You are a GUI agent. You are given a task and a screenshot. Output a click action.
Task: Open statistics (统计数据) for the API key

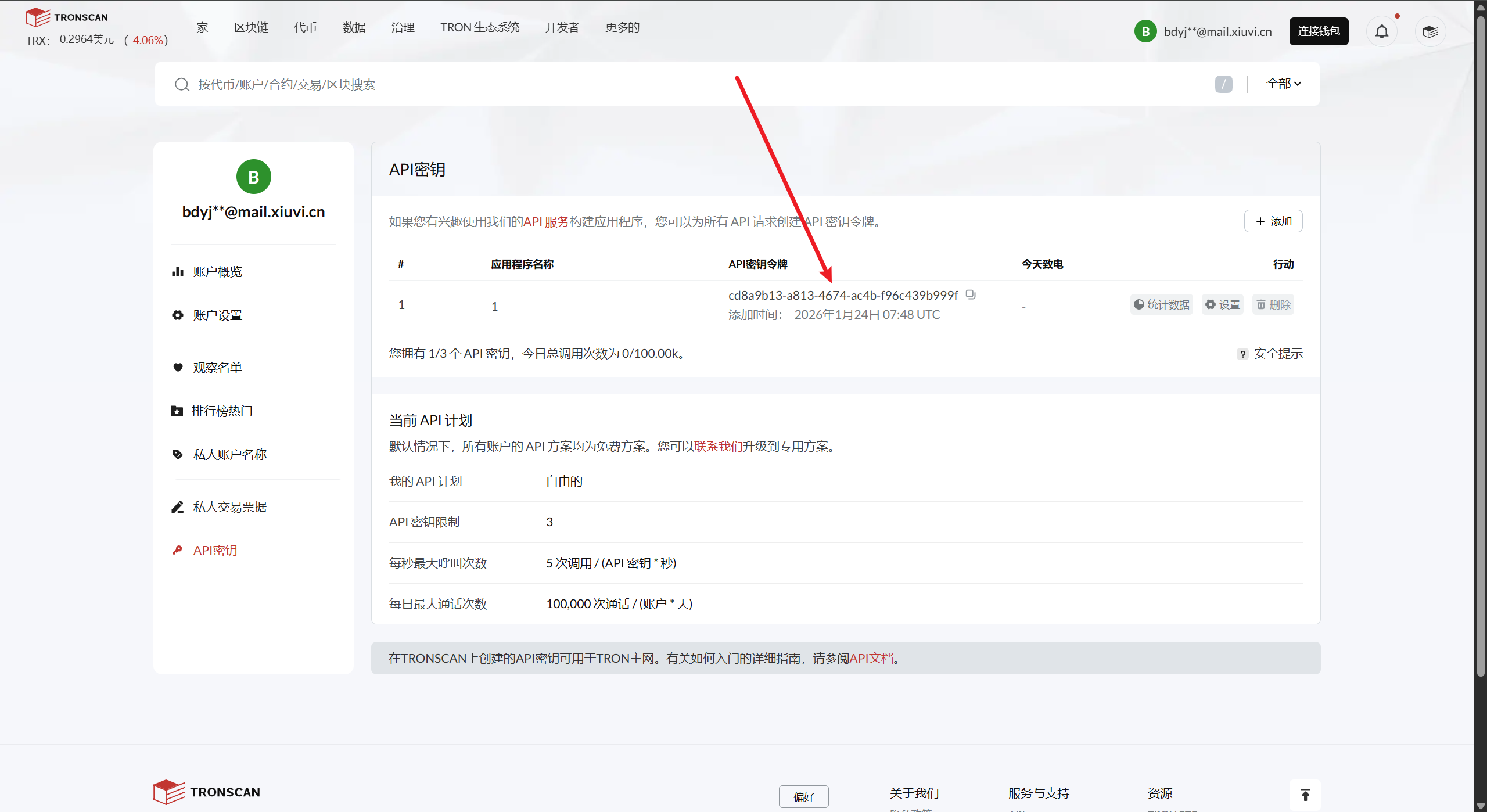pos(1161,304)
